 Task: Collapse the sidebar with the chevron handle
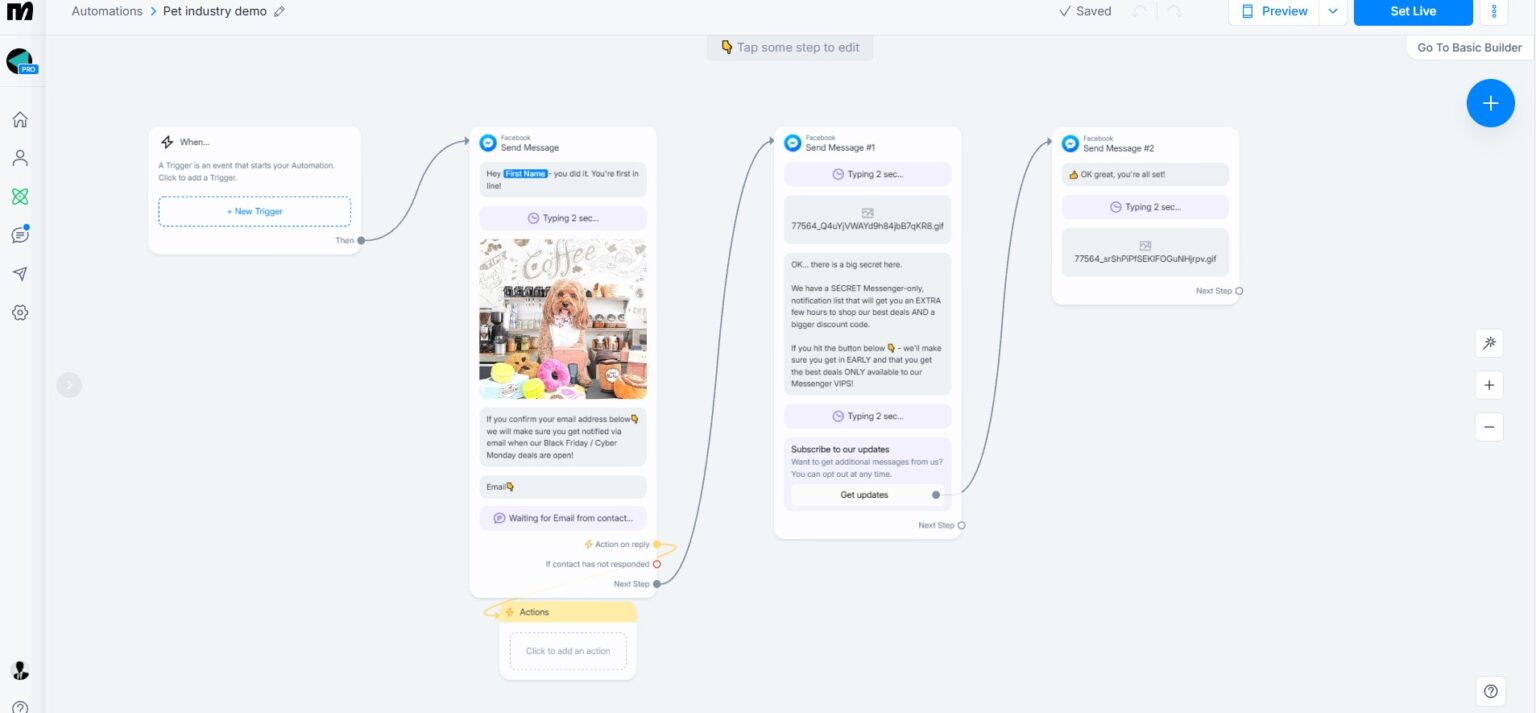click(69, 384)
